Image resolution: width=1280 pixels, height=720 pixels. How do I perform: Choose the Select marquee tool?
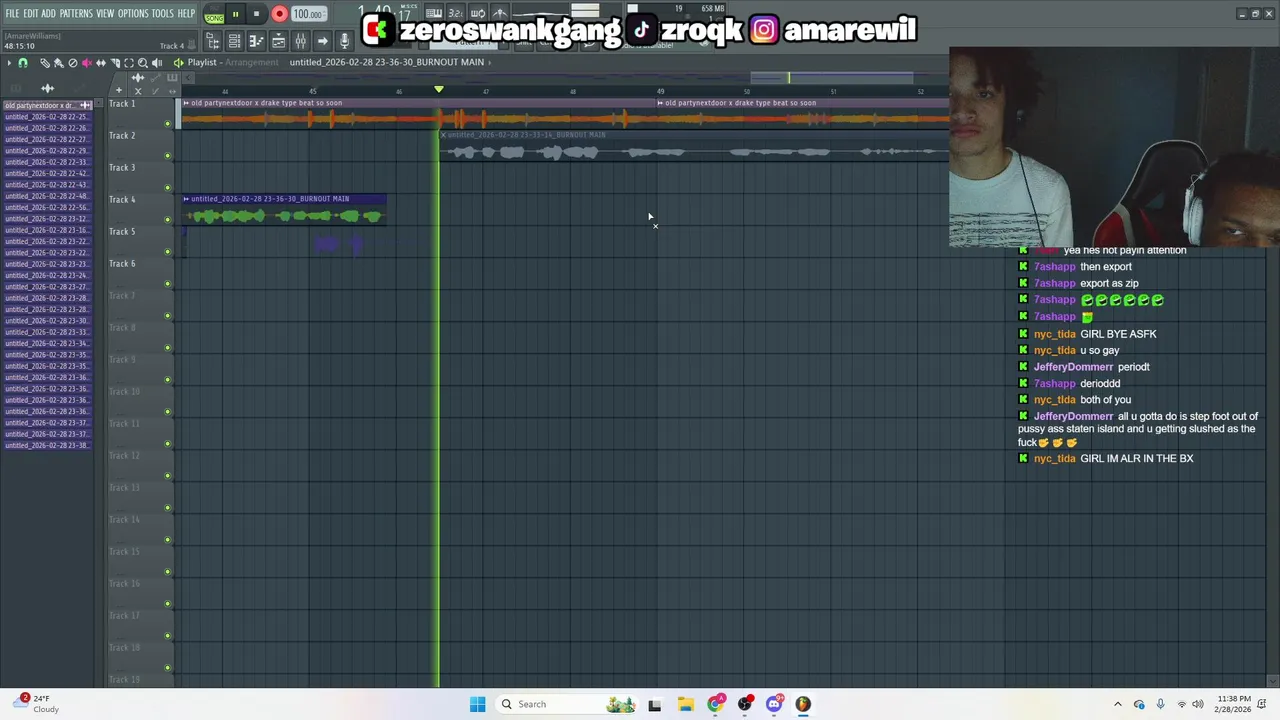[129, 63]
